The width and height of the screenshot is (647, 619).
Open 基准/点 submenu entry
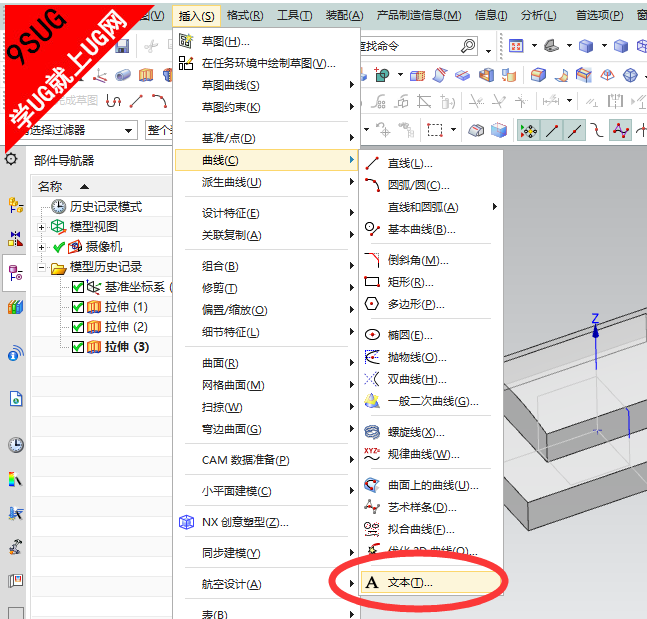pos(267,138)
